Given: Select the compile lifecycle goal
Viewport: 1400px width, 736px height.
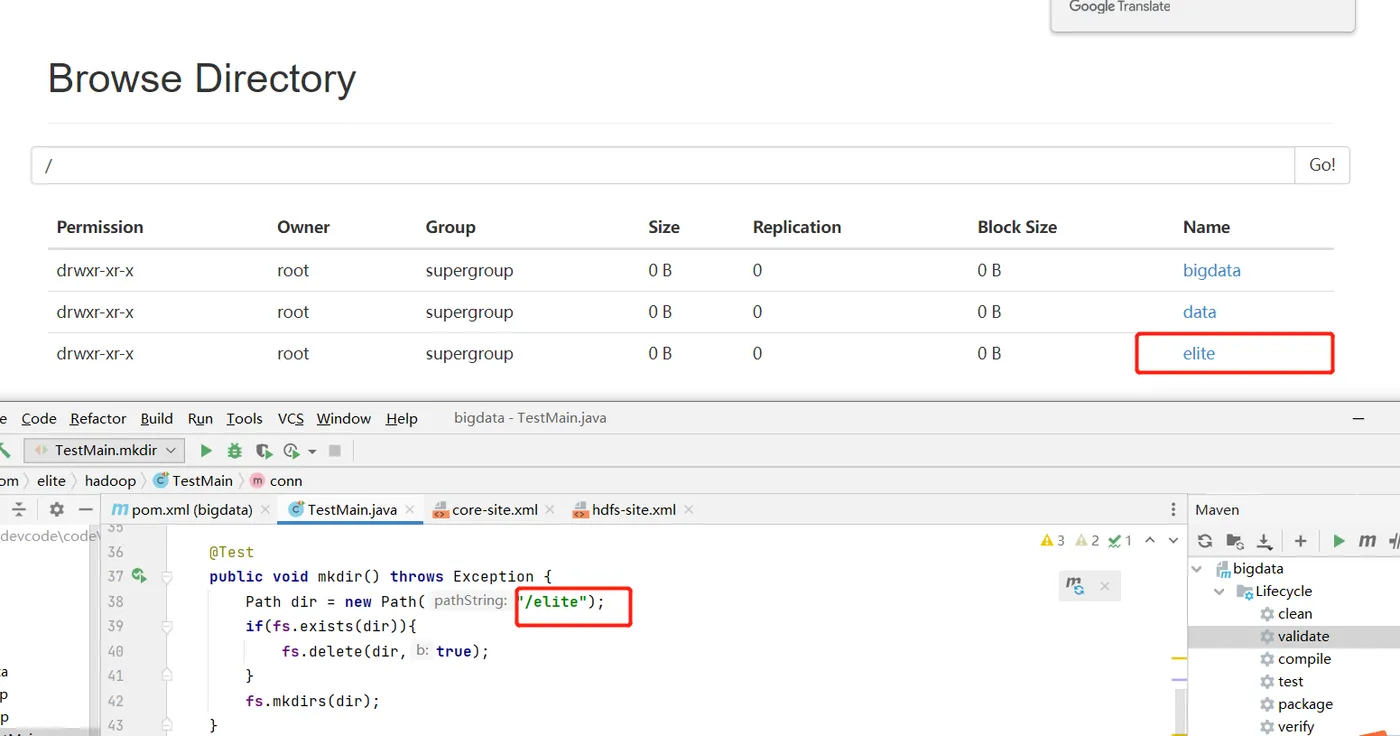Looking at the screenshot, I should click(x=1304, y=659).
